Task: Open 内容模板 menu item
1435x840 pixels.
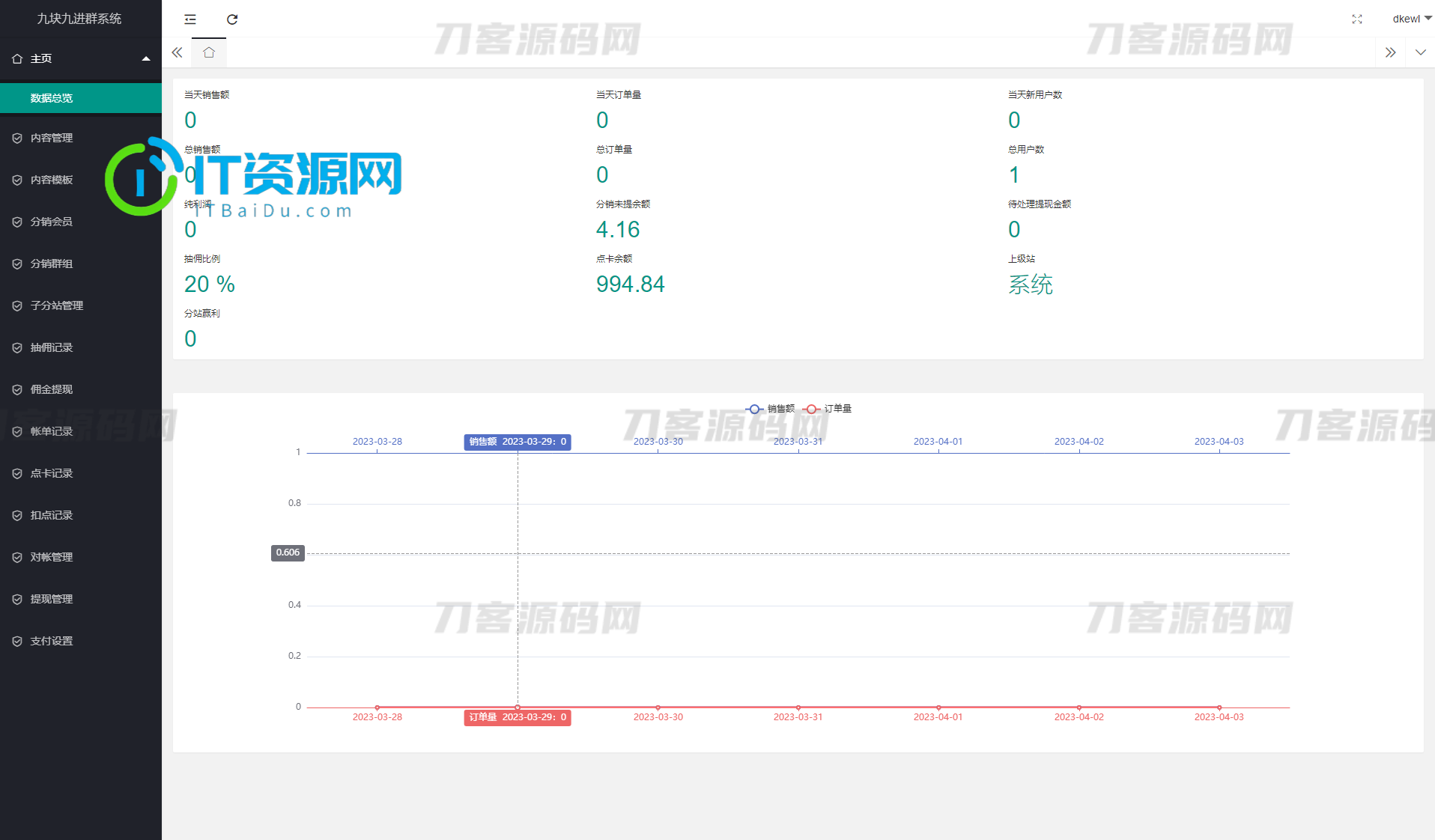Action: (x=81, y=180)
